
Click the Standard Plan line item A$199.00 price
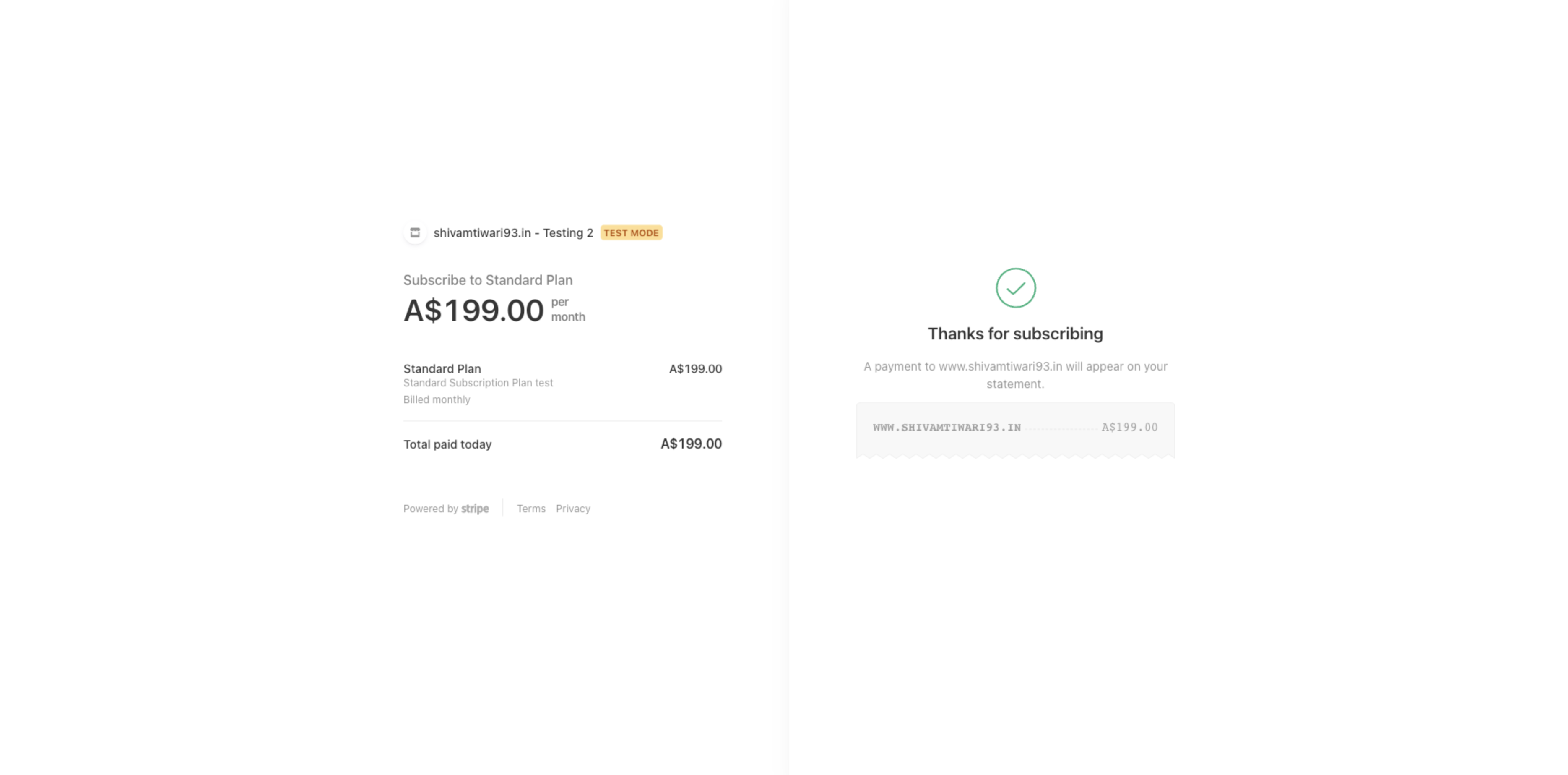click(x=695, y=368)
